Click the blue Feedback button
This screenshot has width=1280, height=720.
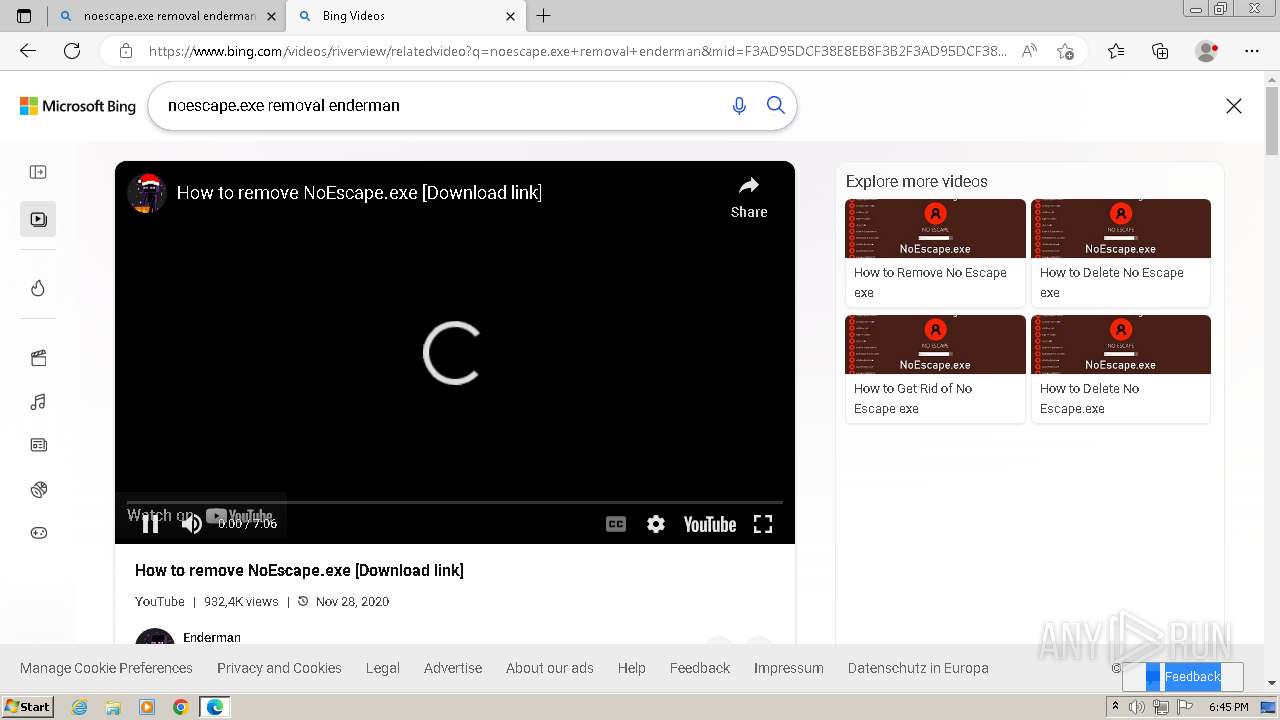(1183, 677)
